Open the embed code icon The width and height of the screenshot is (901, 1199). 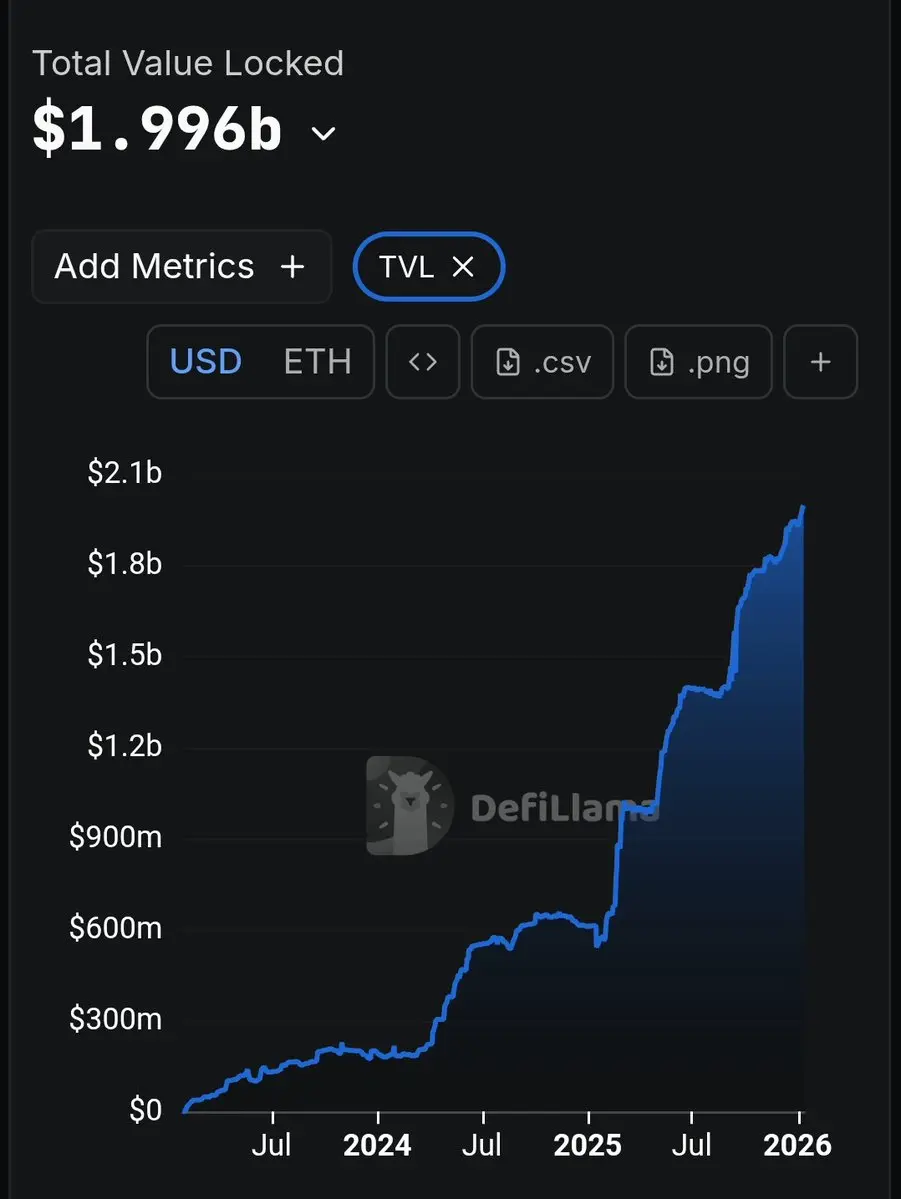pos(423,361)
